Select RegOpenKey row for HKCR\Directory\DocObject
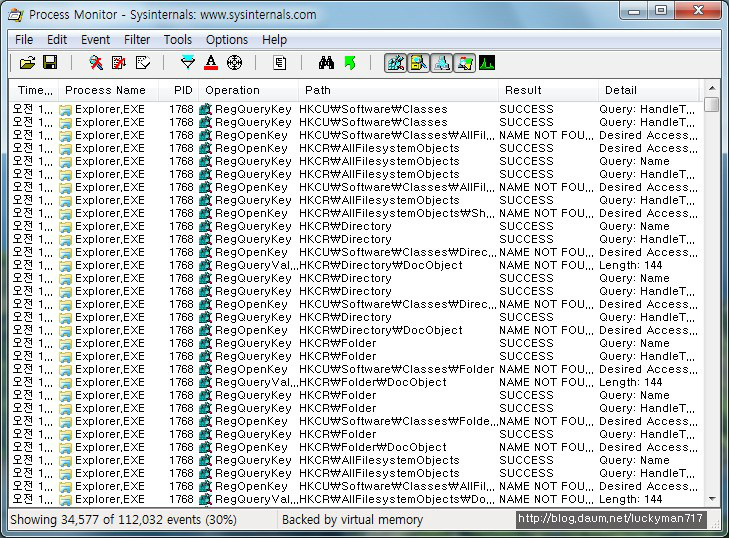The height and width of the screenshot is (538, 729). pyautogui.click(x=354, y=331)
